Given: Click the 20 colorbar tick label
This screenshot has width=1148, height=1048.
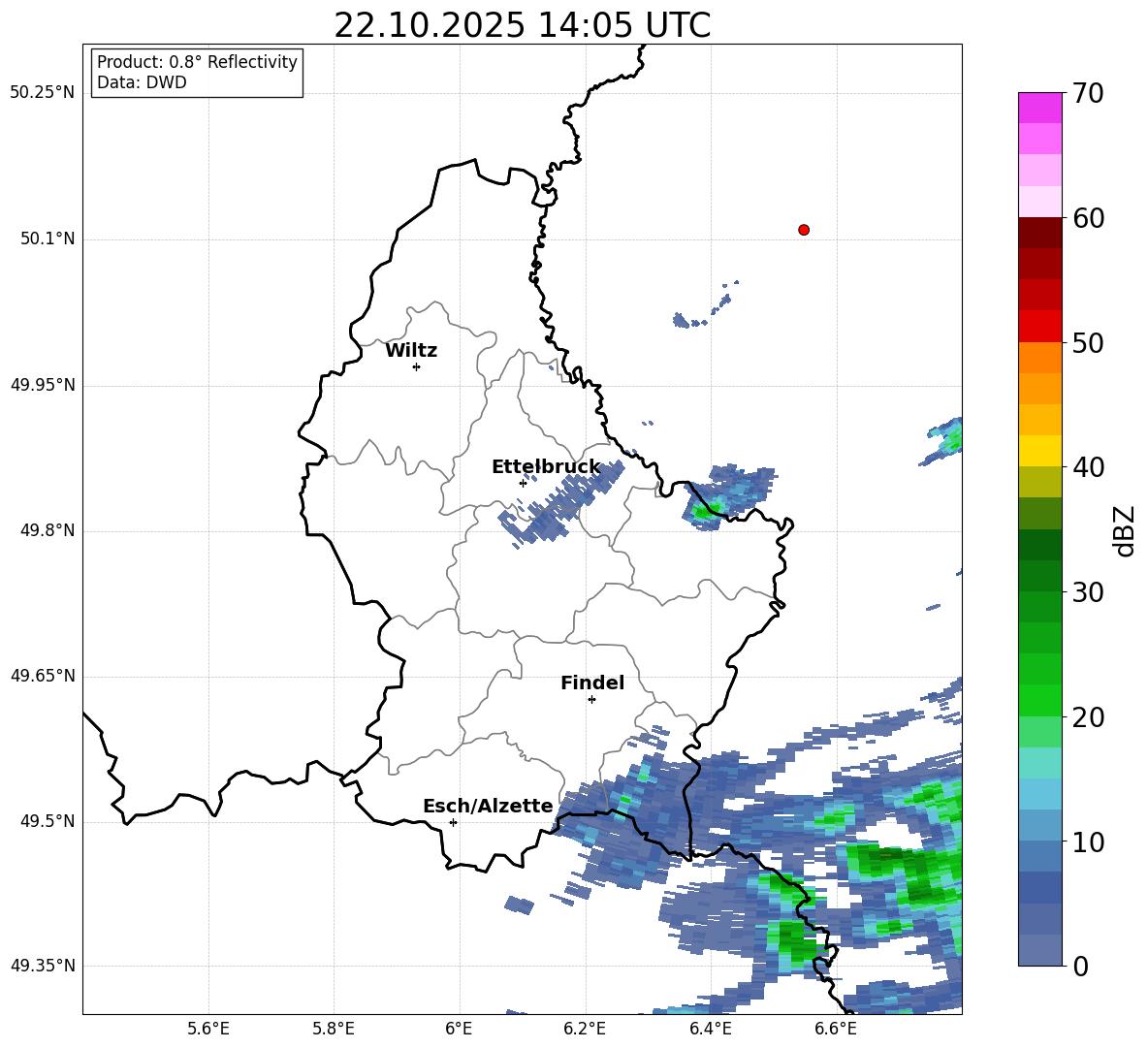Looking at the screenshot, I should click(1088, 717).
